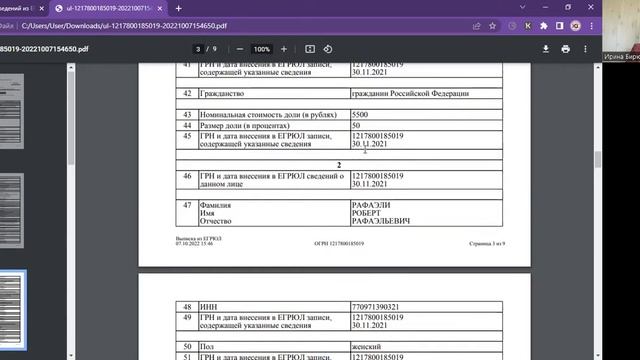Click the 100% zoom level field
This screenshot has height=360, width=640.
262,49
